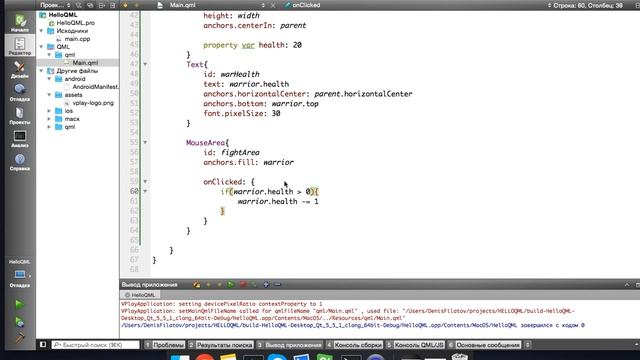
Task: Fold the onClicked block at line 59
Action: 145,182
